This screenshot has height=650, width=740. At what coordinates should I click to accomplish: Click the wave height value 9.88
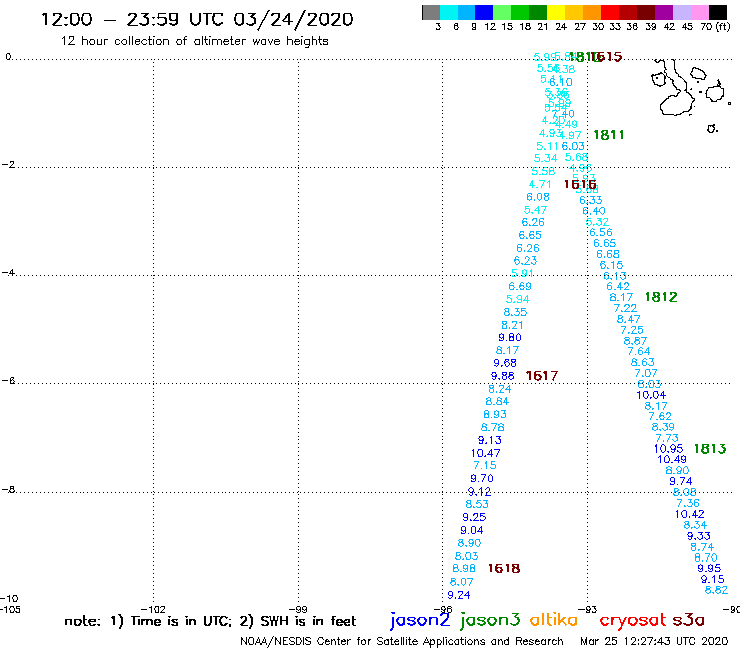click(x=503, y=376)
